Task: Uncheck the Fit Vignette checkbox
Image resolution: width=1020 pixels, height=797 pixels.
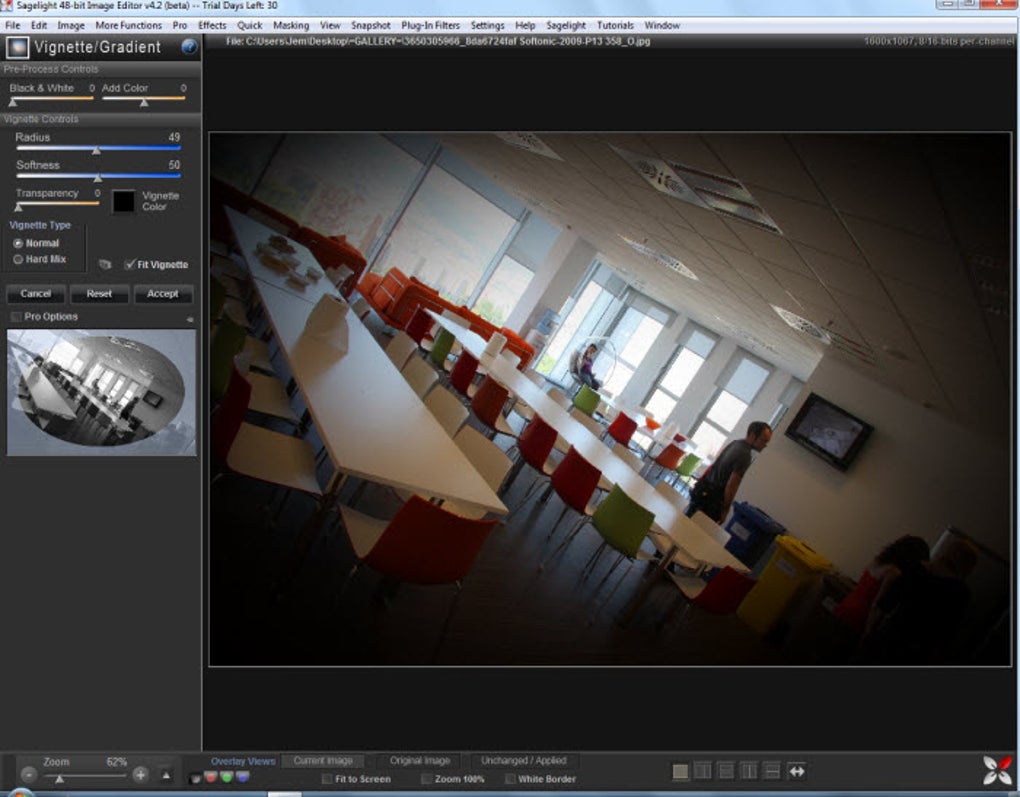Action: click(130, 265)
